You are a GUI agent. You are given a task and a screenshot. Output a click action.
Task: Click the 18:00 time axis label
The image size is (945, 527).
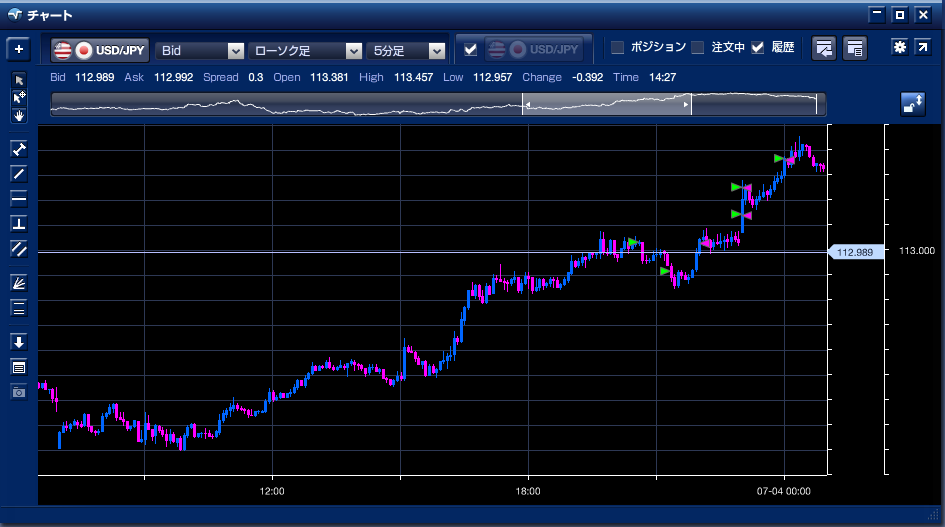[x=528, y=491]
